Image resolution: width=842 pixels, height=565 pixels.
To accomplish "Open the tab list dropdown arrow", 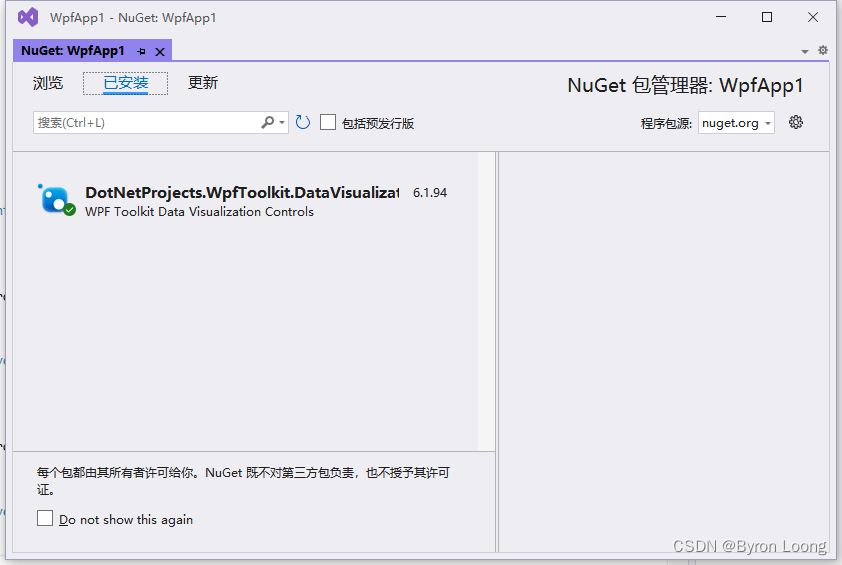I will coord(804,52).
